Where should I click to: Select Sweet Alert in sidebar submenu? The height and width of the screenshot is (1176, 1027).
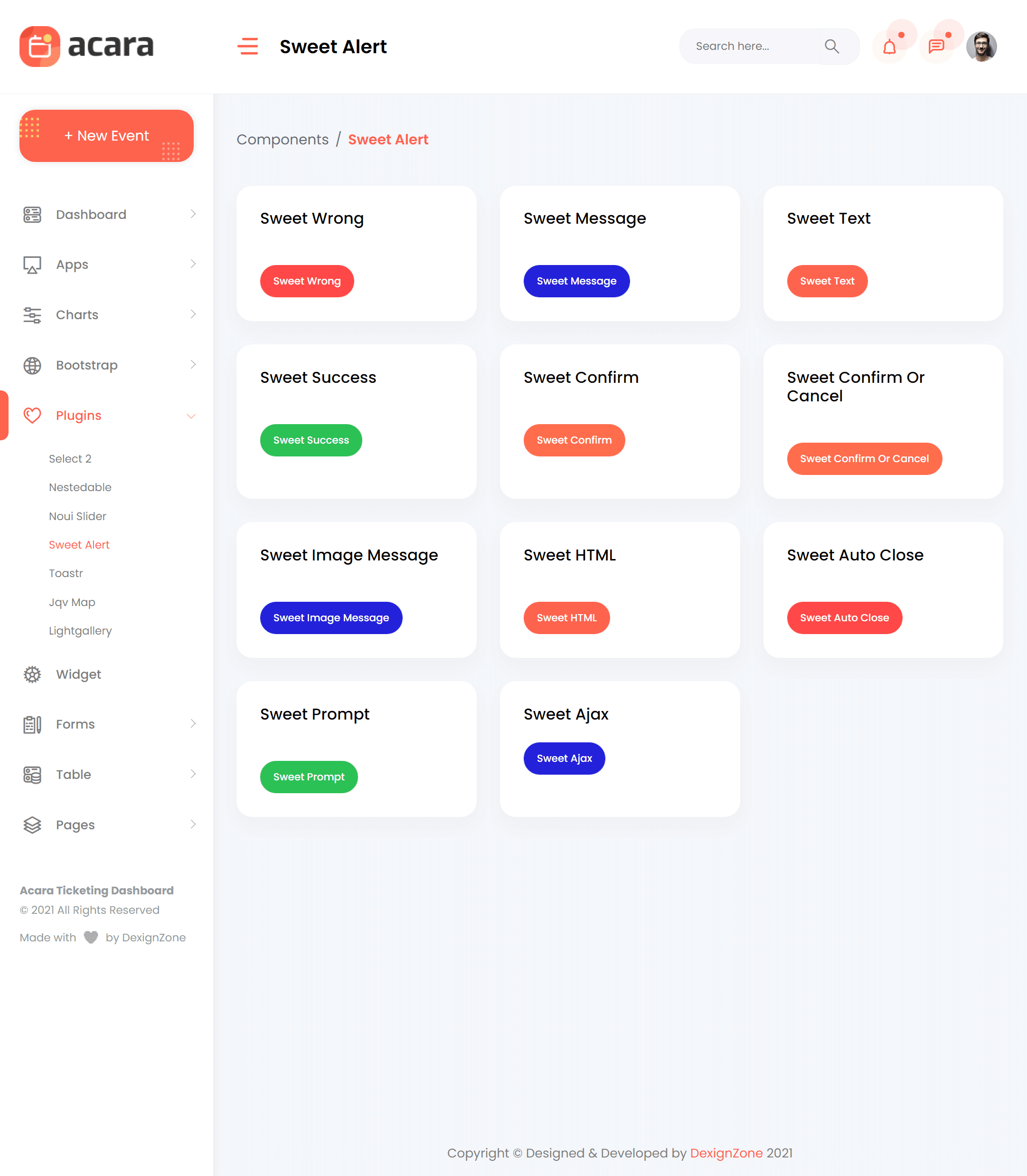tap(79, 545)
